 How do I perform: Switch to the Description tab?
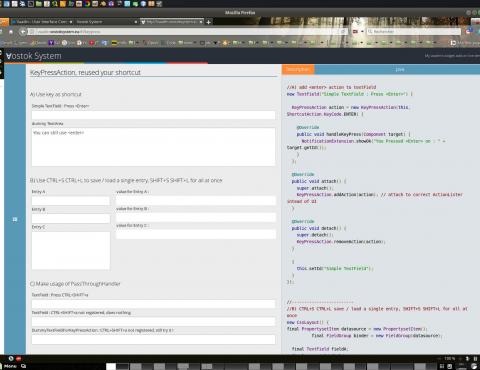[x=298, y=69]
